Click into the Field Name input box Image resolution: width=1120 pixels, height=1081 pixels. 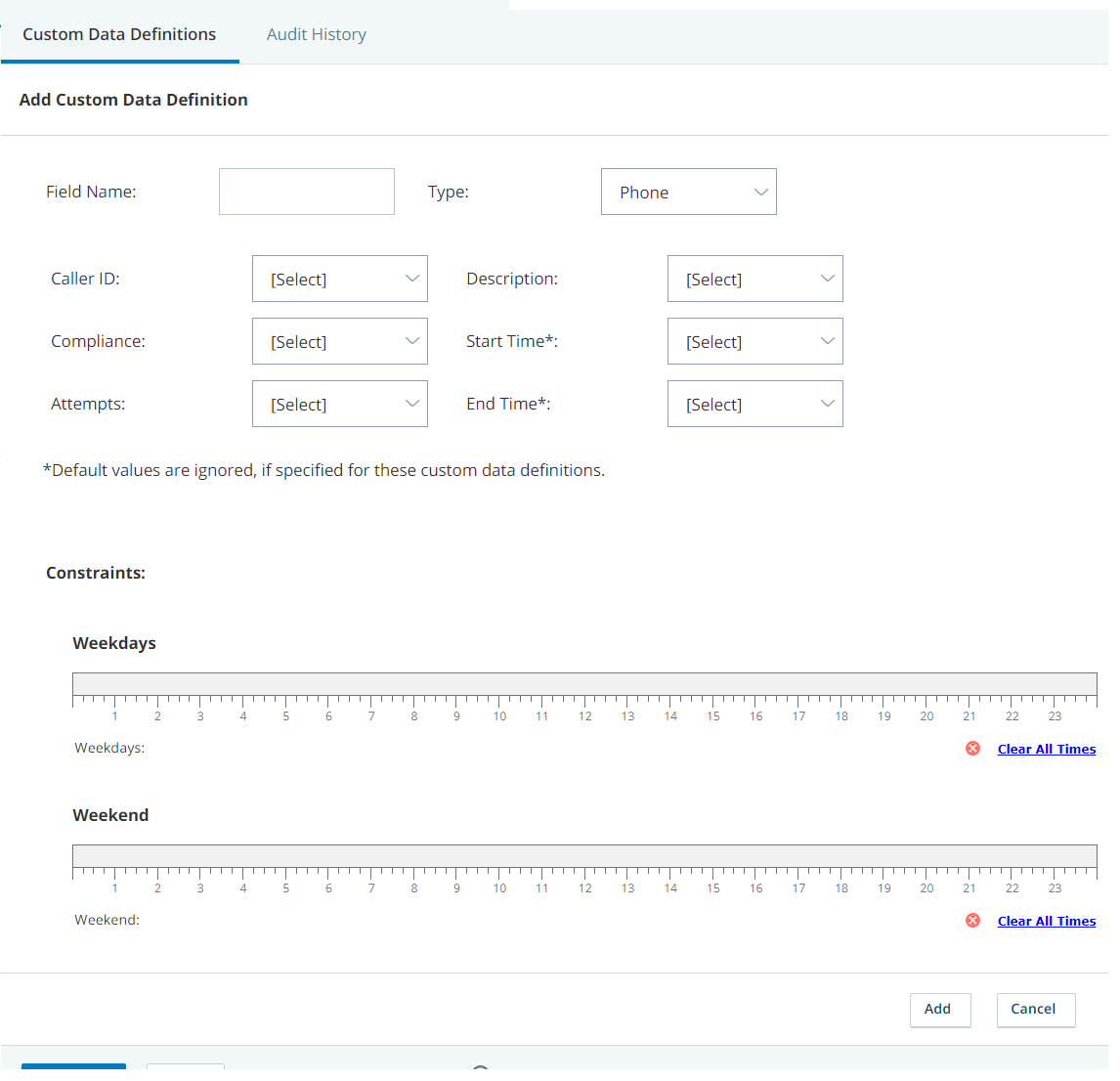307,192
